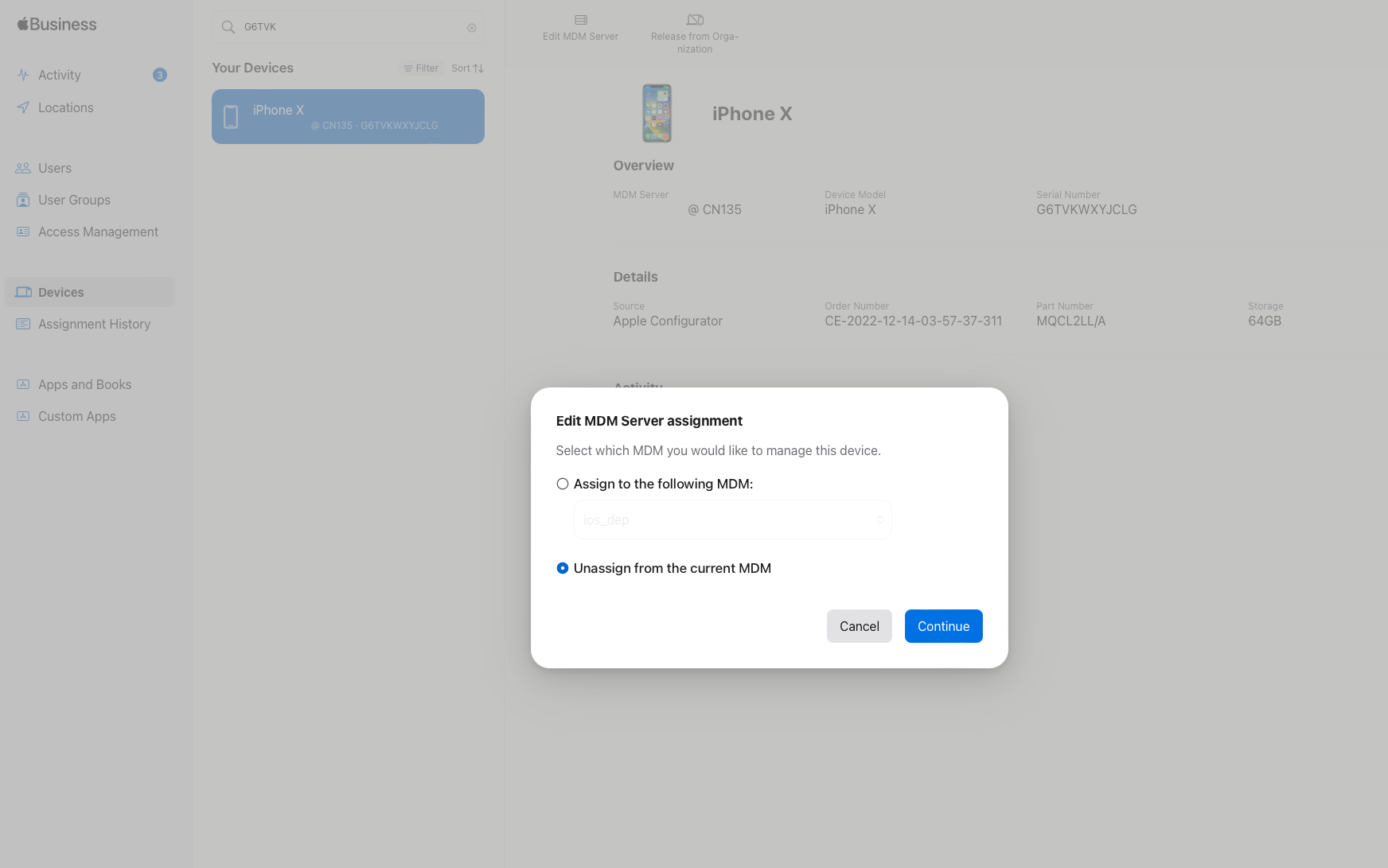Open Assignment History in the sidebar
The width and height of the screenshot is (1388, 868).
[90, 324]
